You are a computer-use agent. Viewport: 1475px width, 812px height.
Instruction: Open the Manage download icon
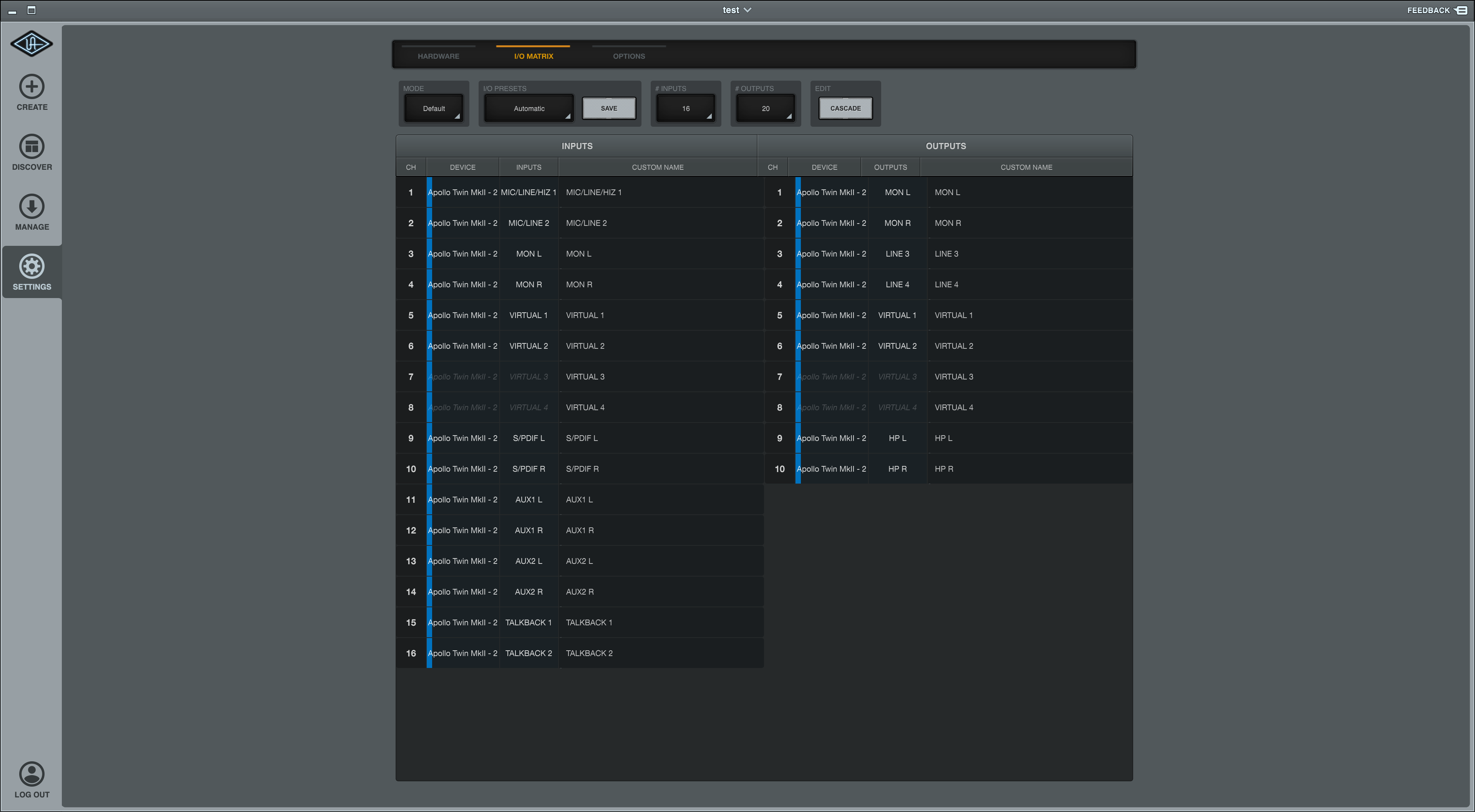click(31, 206)
